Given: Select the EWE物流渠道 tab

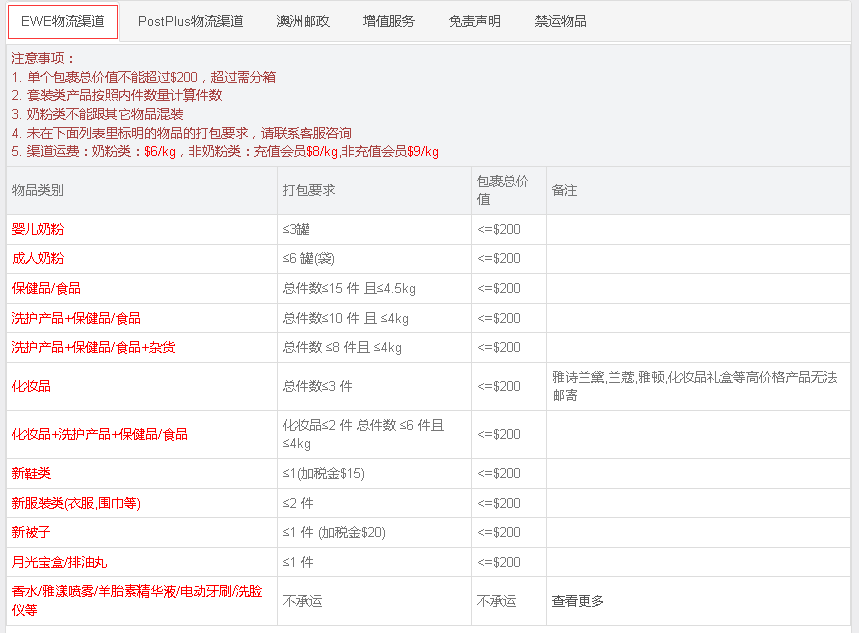Looking at the screenshot, I should [62, 22].
